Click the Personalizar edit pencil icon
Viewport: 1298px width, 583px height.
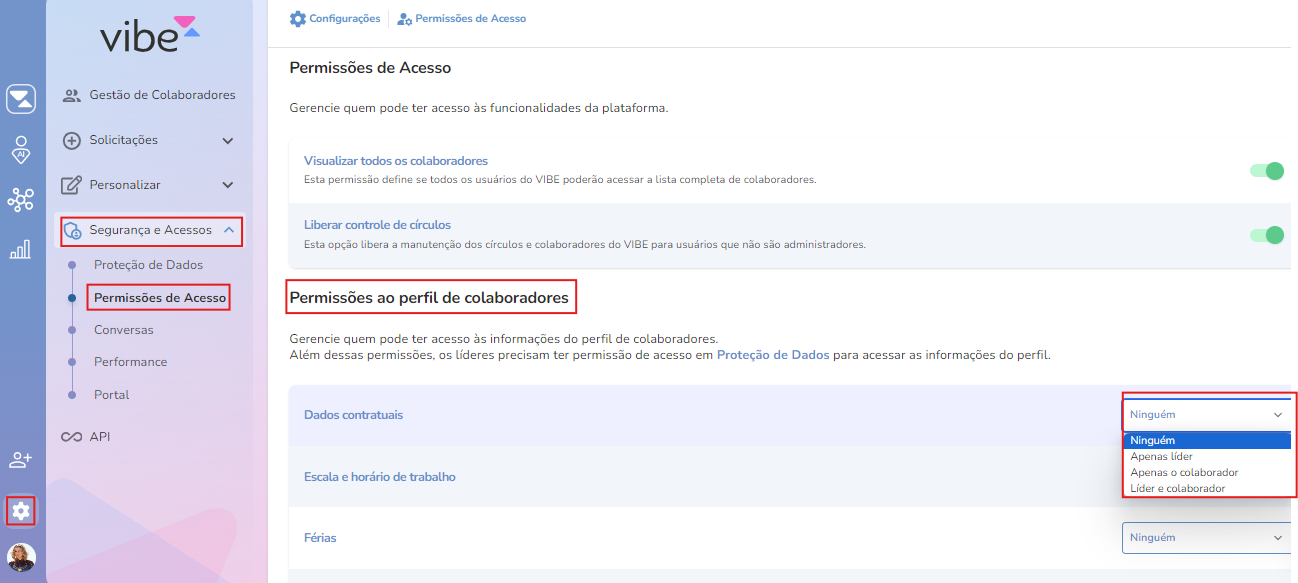point(71,185)
